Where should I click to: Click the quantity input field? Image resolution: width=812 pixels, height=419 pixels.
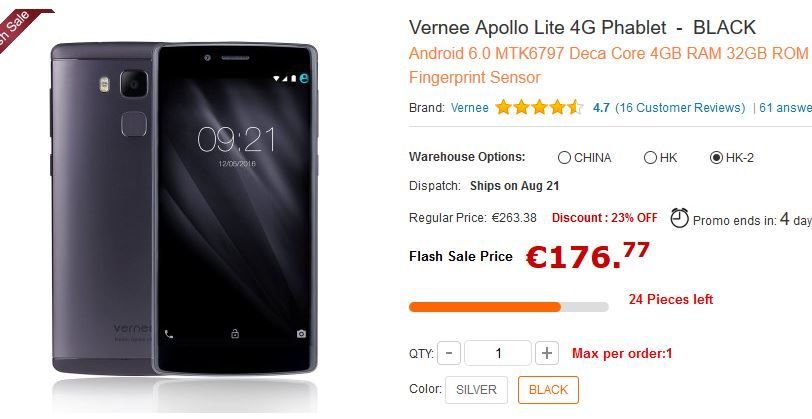coord(498,353)
